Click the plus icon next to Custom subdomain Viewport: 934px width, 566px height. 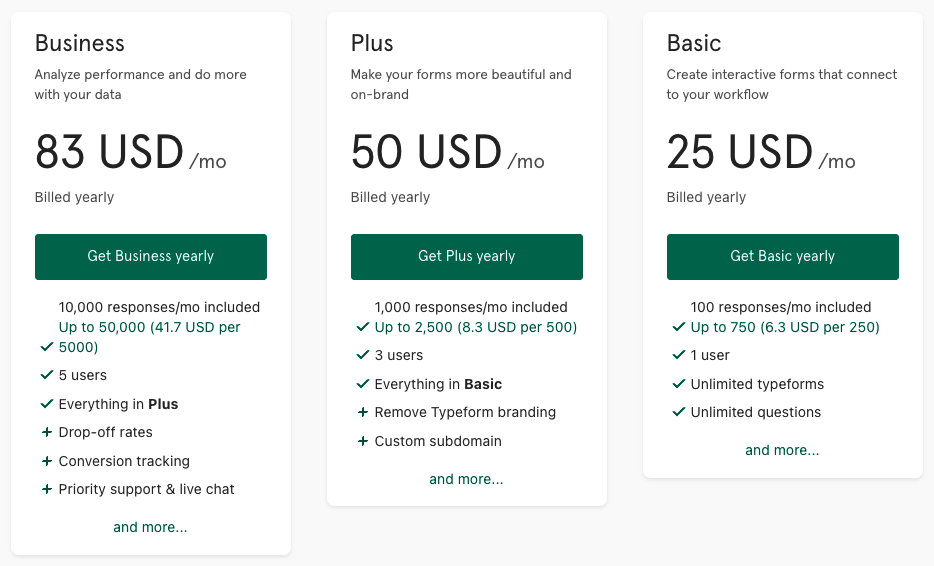point(362,441)
